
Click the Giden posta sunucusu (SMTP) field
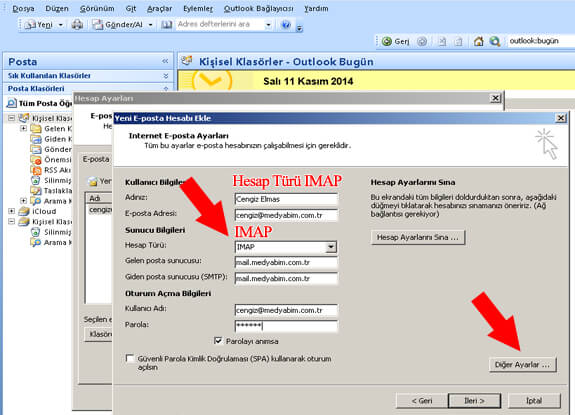point(286,279)
